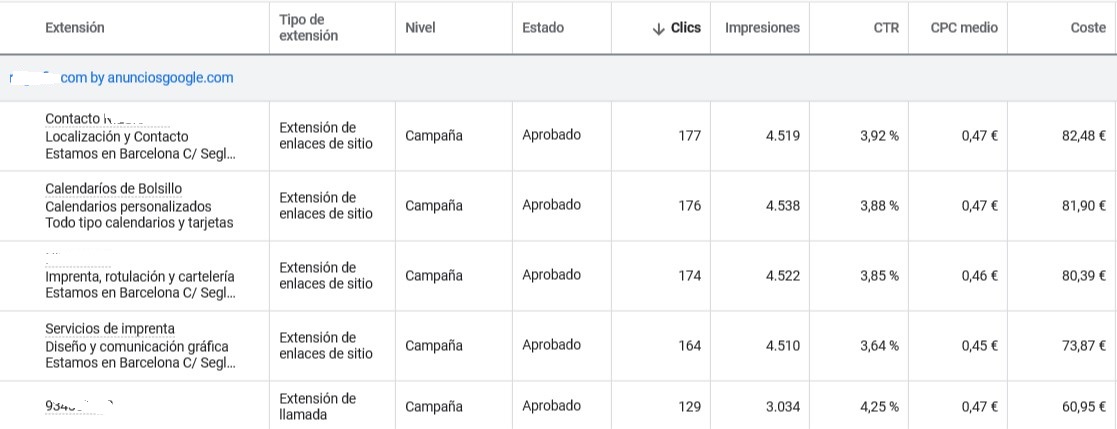The width and height of the screenshot is (1117, 429).
Task: Open the Servicios de imprenta extension
Action: pyautogui.click(x=110, y=328)
